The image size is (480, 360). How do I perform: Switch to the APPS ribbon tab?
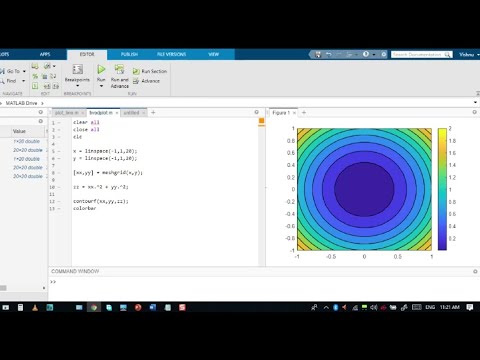[x=45, y=54]
